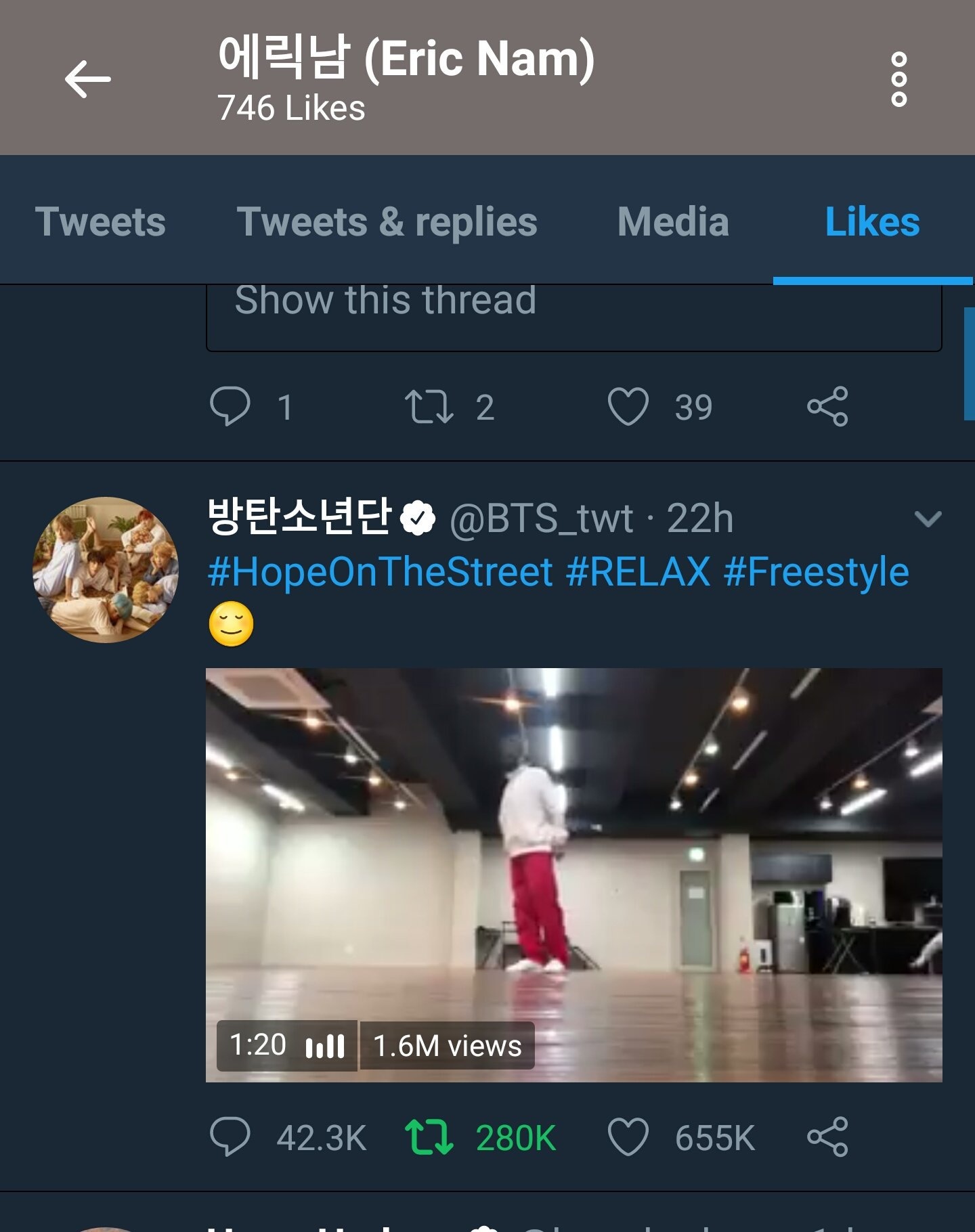Expand the BTS_twt tweet options chevron
Screen dimensions: 975x1232
[928, 519]
